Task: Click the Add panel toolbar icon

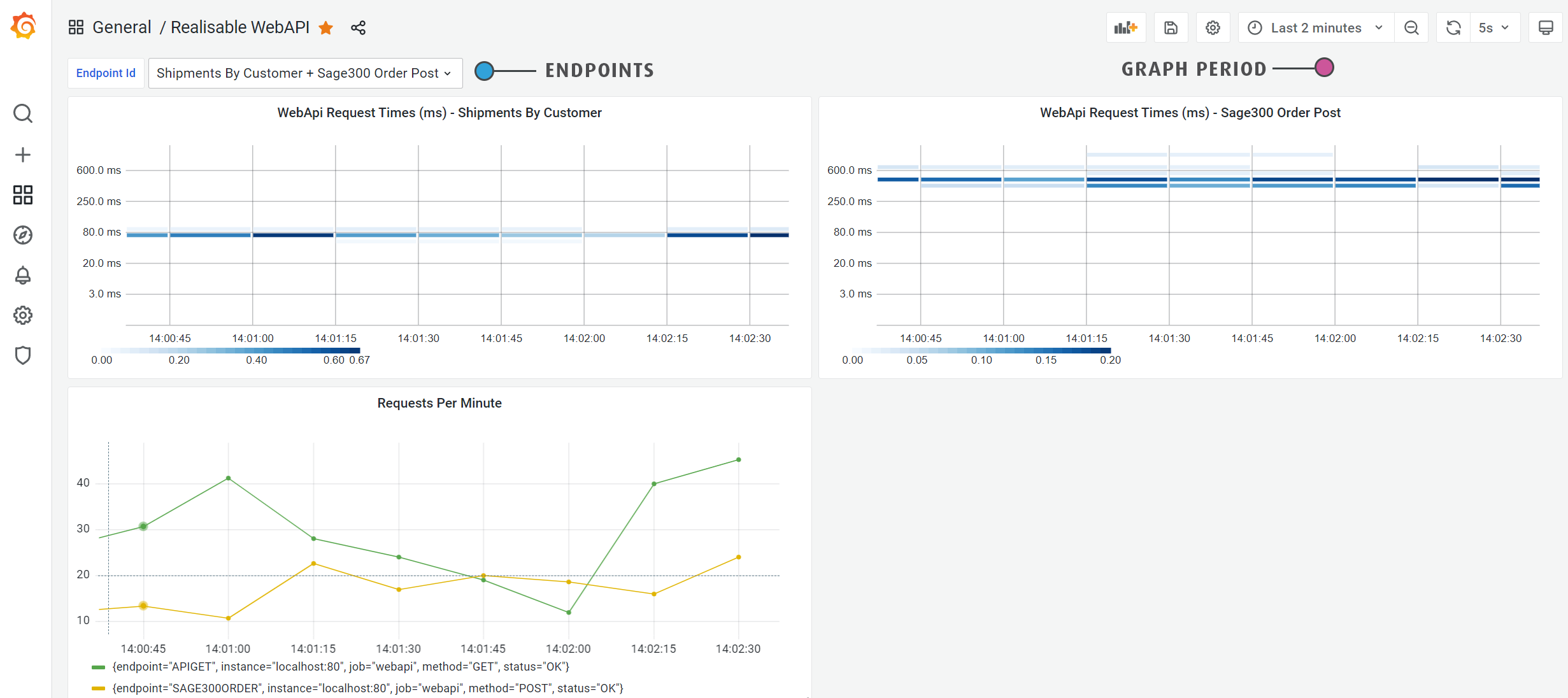Action: pos(1125,28)
